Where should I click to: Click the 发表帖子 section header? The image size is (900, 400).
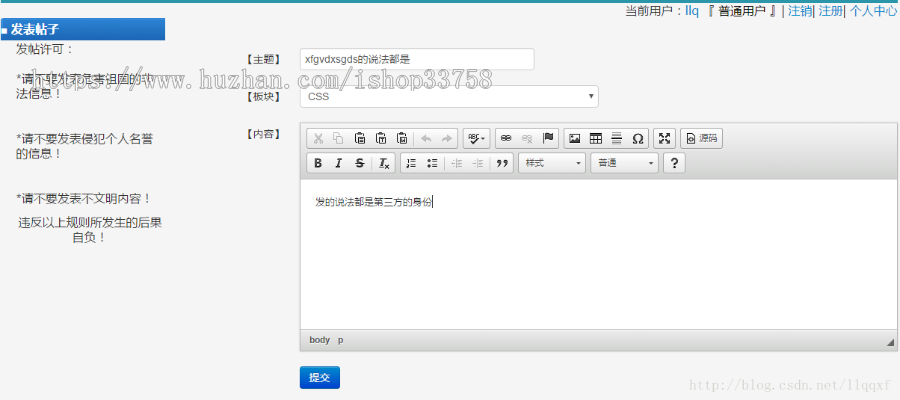click(83, 29)
